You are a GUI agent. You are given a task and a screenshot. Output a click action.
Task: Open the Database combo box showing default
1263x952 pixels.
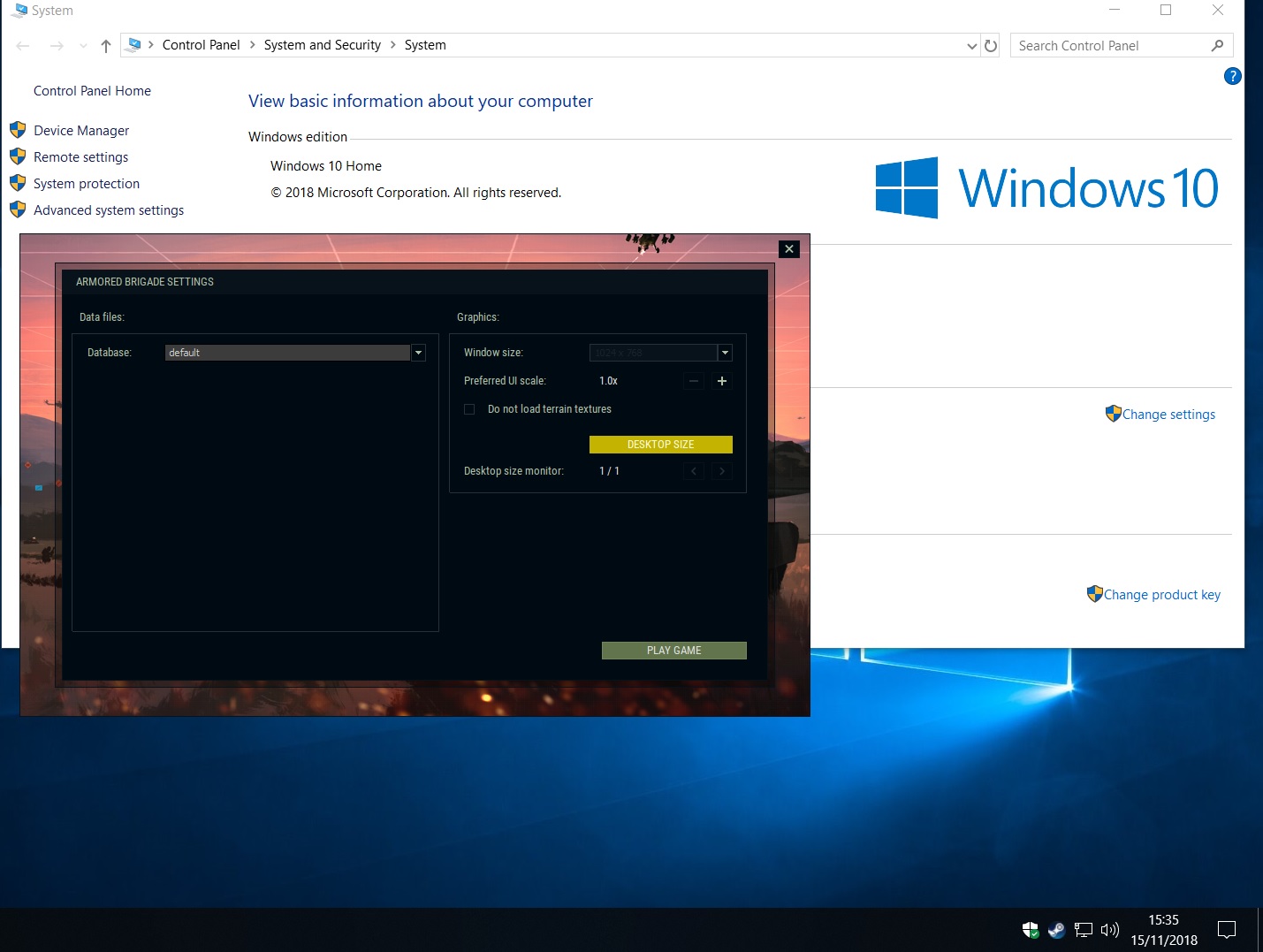click(295, 353)
